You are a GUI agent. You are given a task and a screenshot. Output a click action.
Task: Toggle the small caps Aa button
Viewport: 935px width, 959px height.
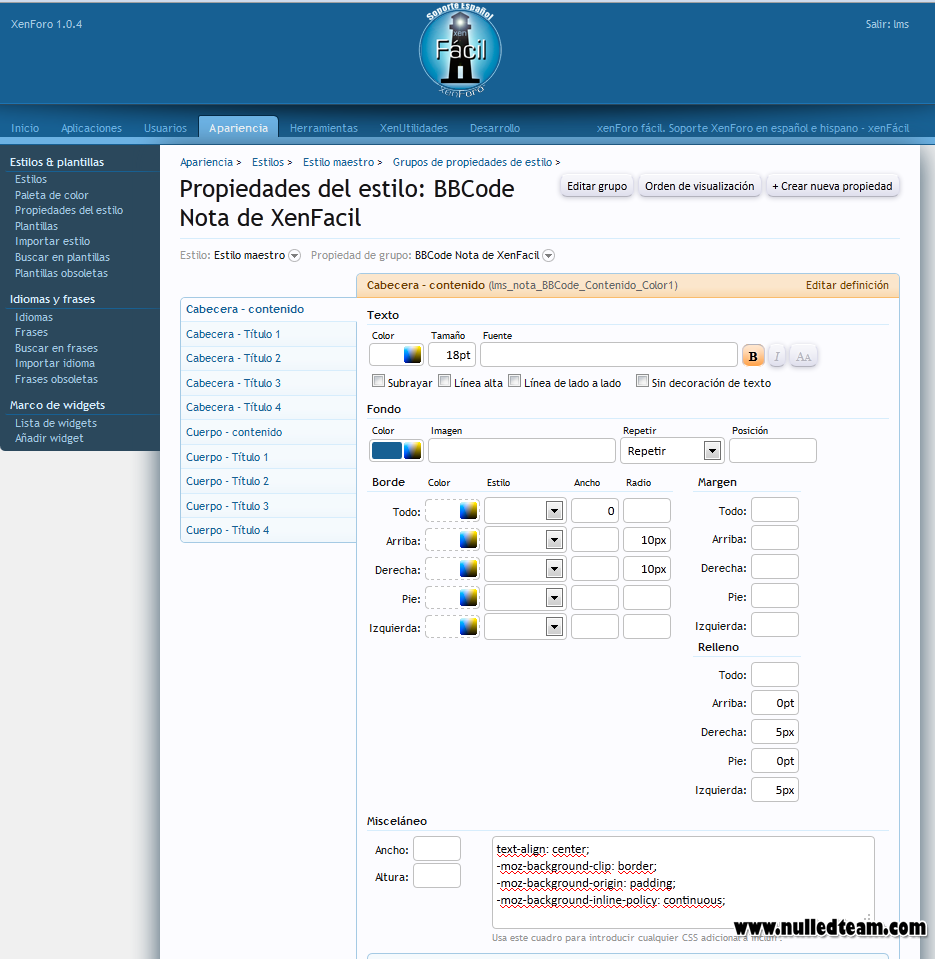coord(803,356)
